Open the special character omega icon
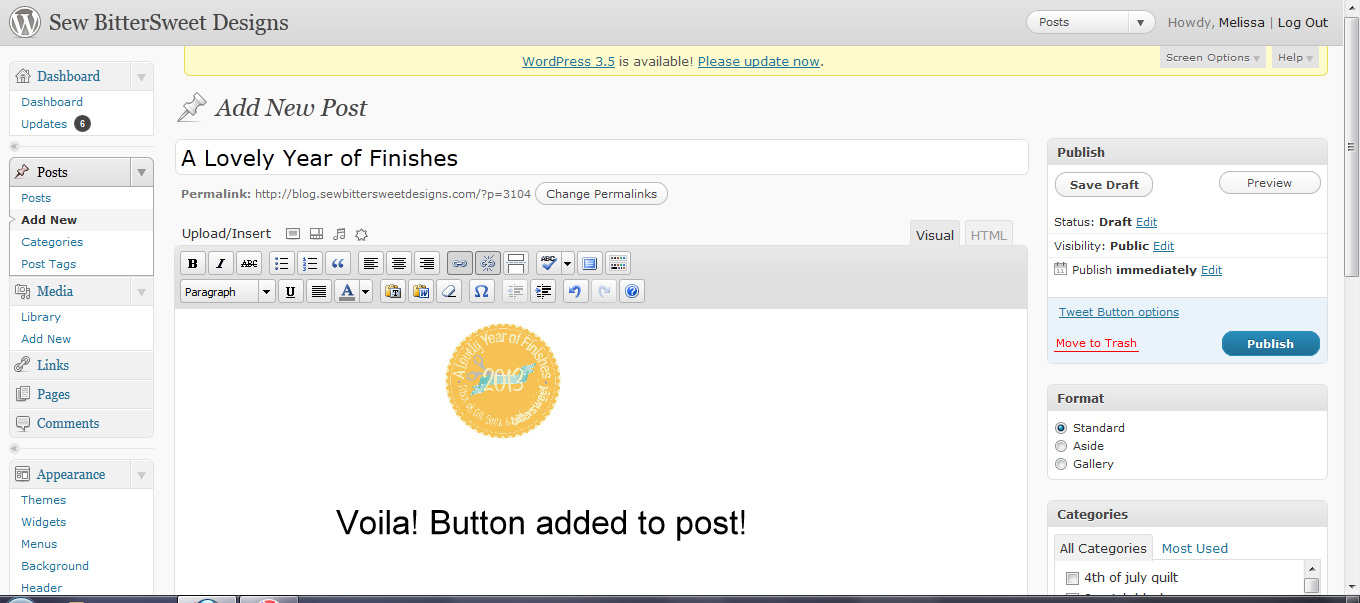 481,292
